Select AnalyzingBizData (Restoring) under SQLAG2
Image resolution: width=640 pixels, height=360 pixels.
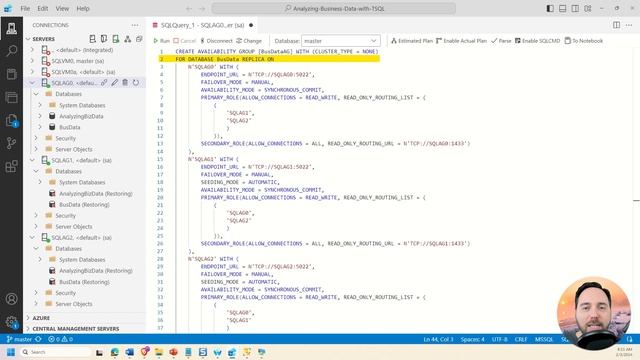tap(96, 271)
